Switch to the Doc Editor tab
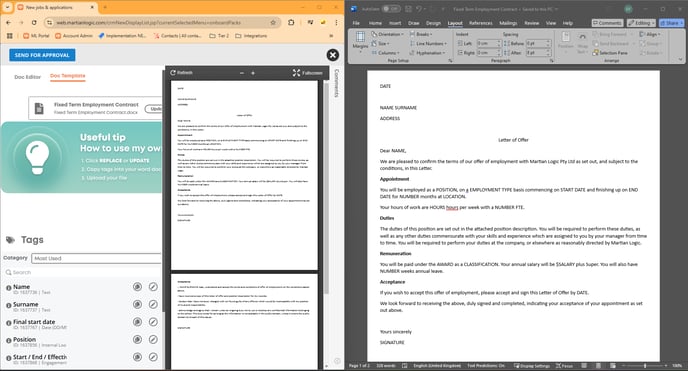The width and height of the screenshot is (688, 371). [x=27, y=77]
